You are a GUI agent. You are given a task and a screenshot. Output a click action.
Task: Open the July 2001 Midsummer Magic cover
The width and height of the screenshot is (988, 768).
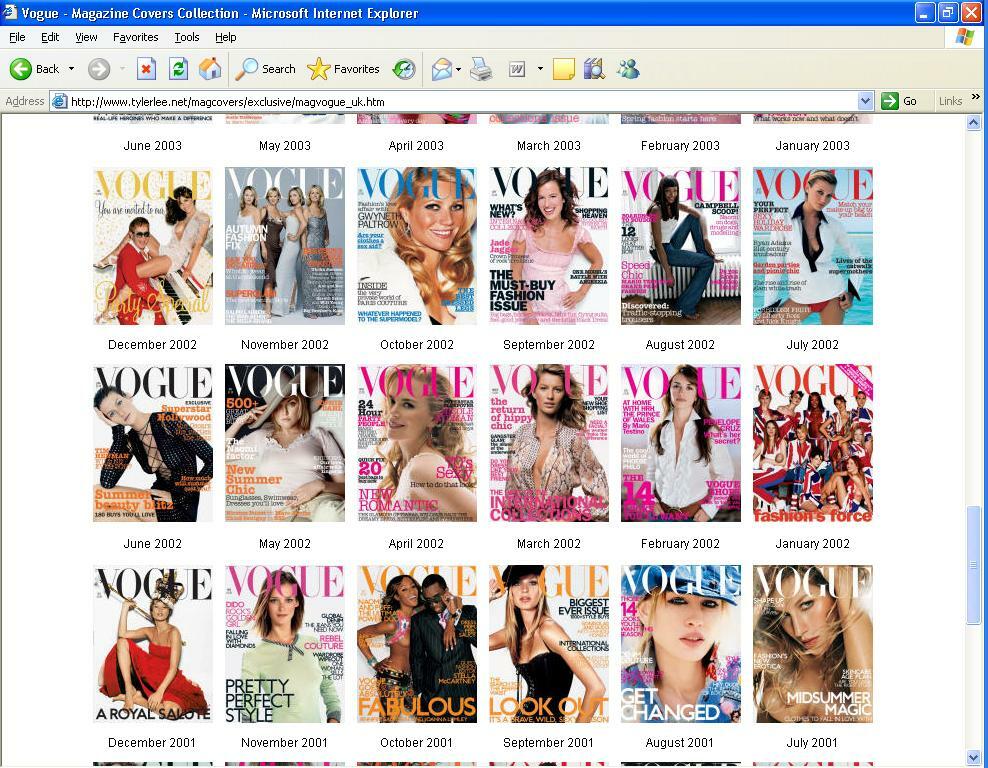pos(813,644)
